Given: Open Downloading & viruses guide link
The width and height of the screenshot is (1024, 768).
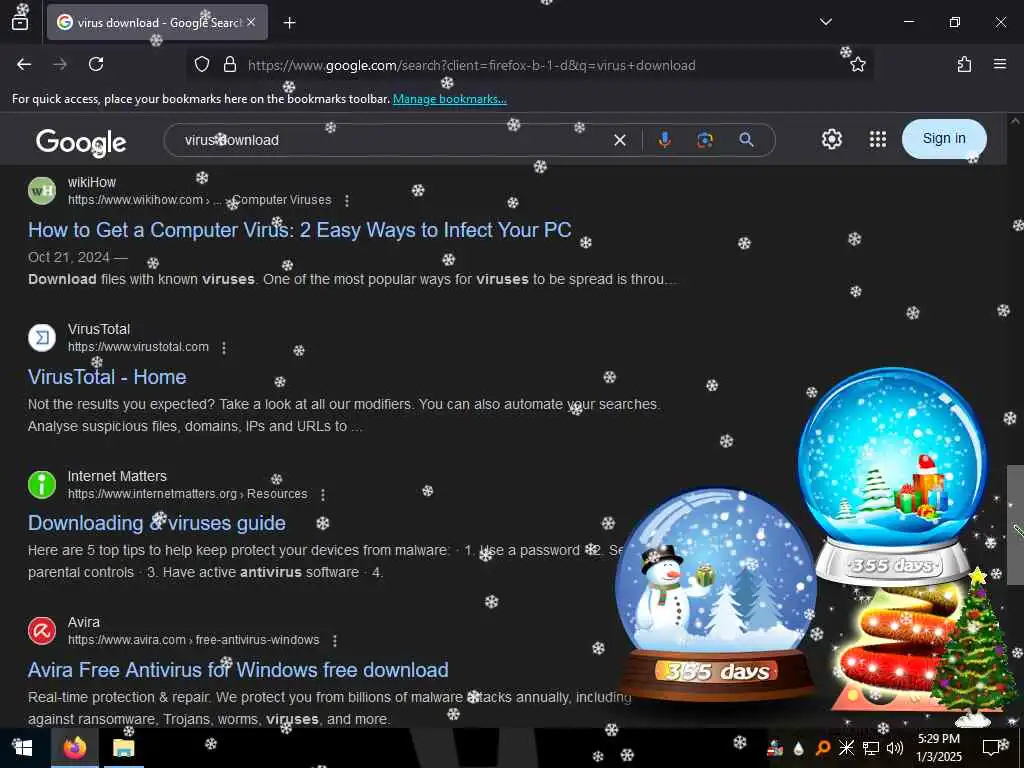Looking at the screenshot, I should tap(157, 523).
